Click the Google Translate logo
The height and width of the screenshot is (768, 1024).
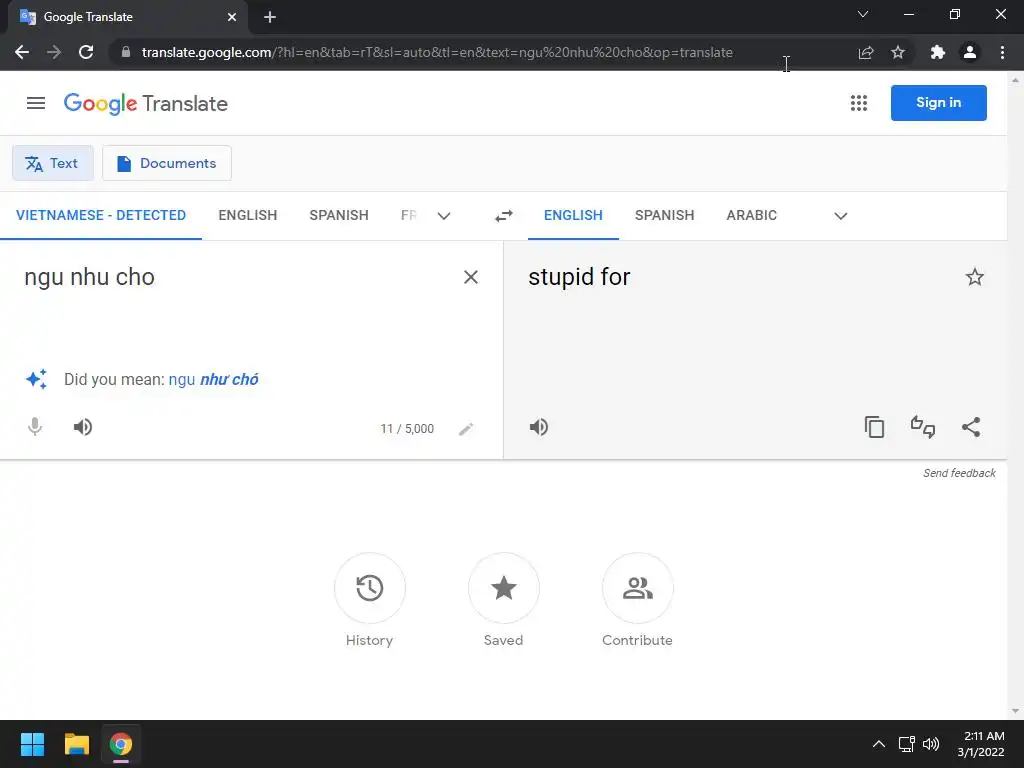[x=146, y=103]
